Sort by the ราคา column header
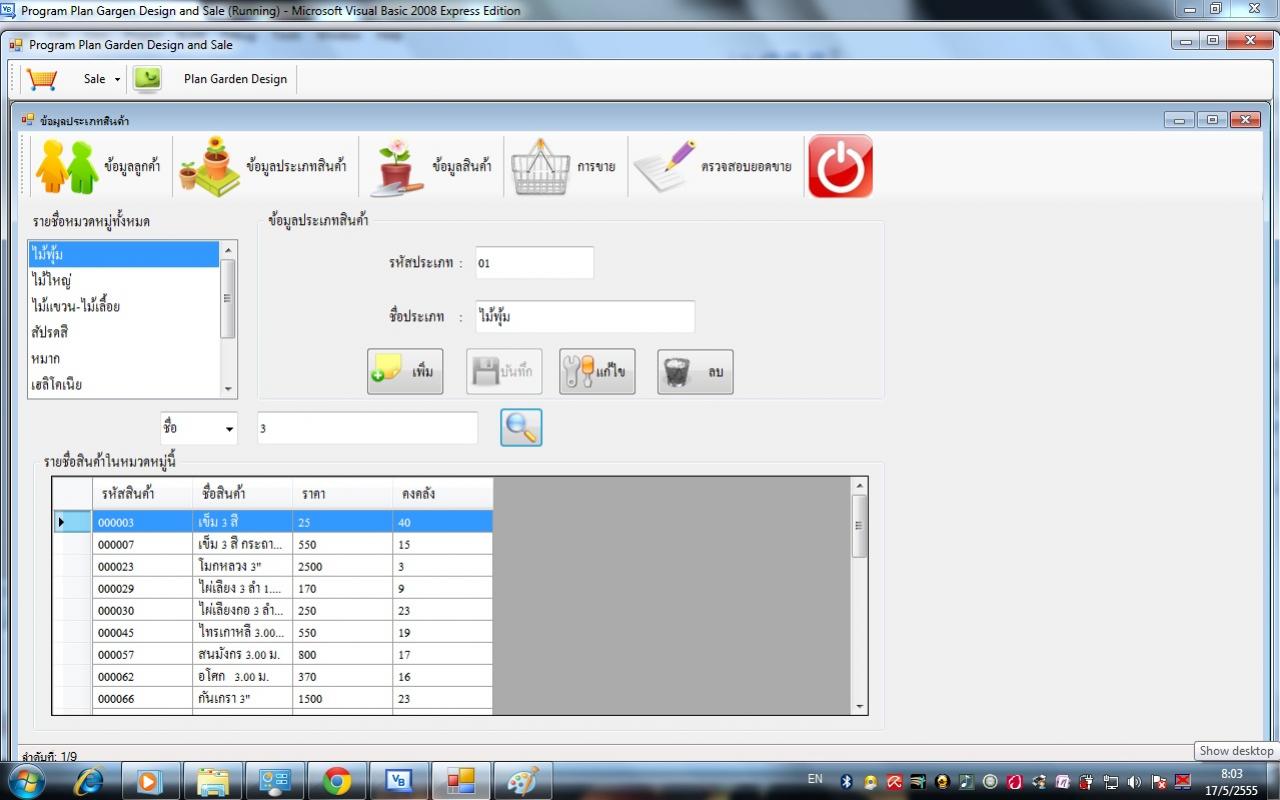 342,494
